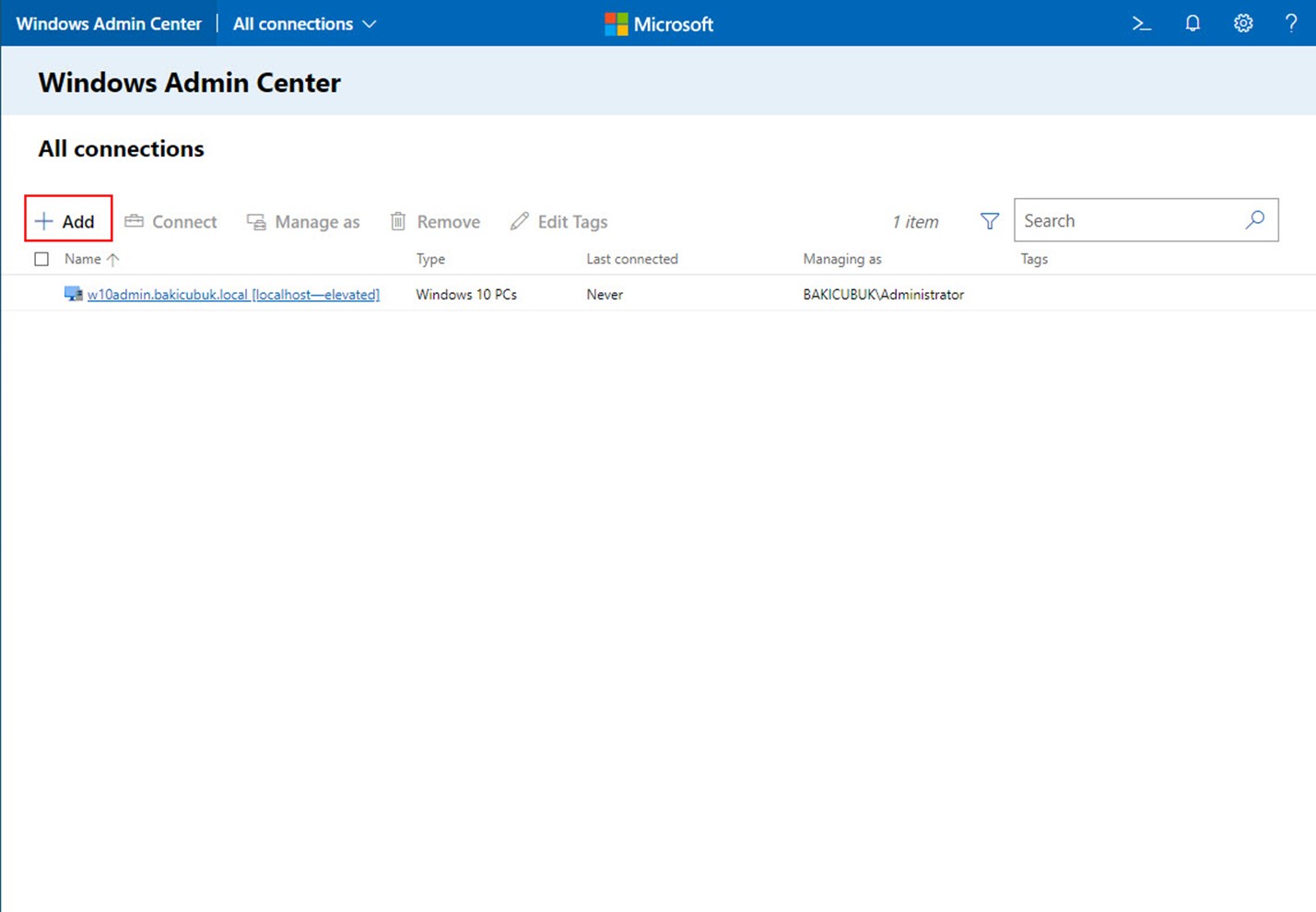Select the 'Never' last connected cell

(x=605, y=295)
